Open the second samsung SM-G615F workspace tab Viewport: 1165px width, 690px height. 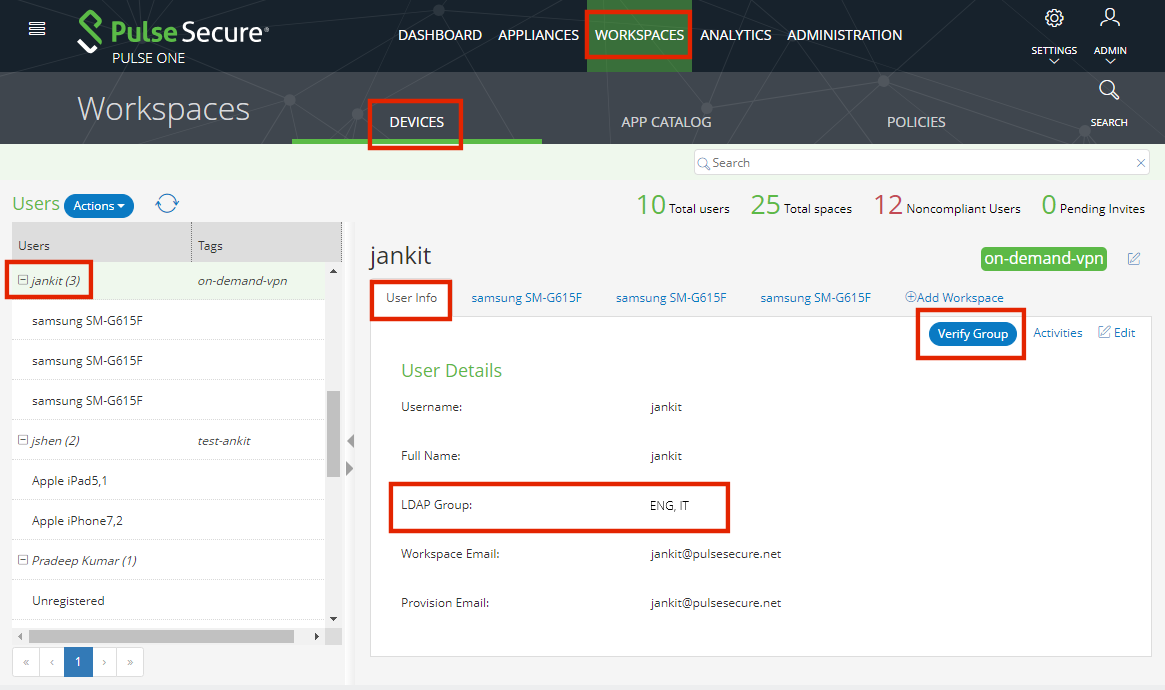pyautogui.click(x=671, y=298)
